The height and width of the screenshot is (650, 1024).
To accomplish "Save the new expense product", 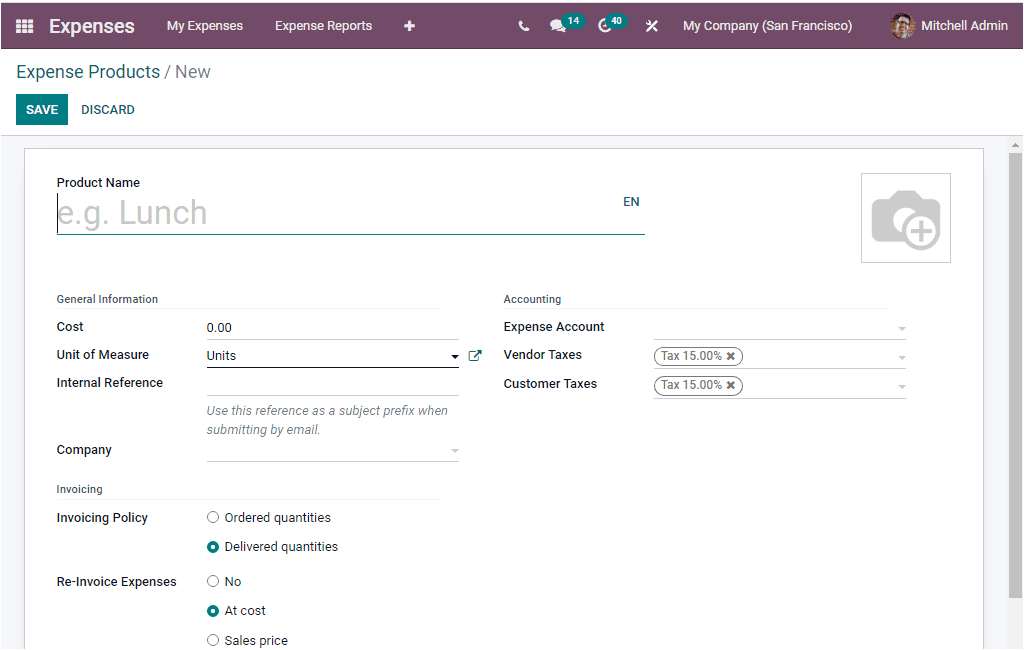I will [x=41, y=109].
